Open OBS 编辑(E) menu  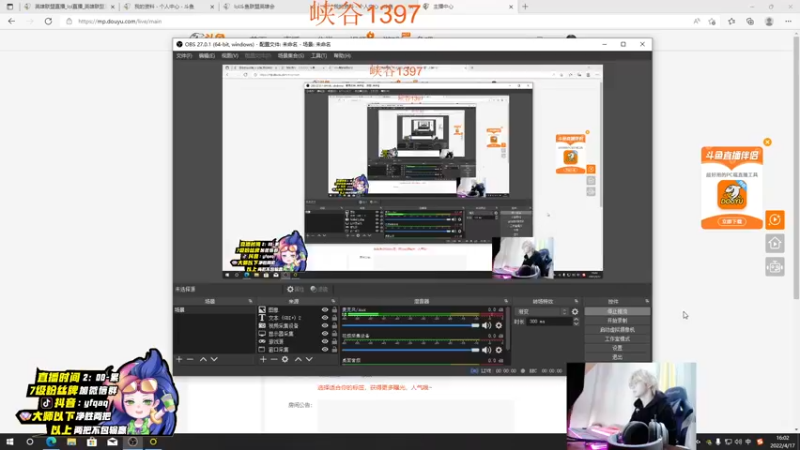point(207,56)
